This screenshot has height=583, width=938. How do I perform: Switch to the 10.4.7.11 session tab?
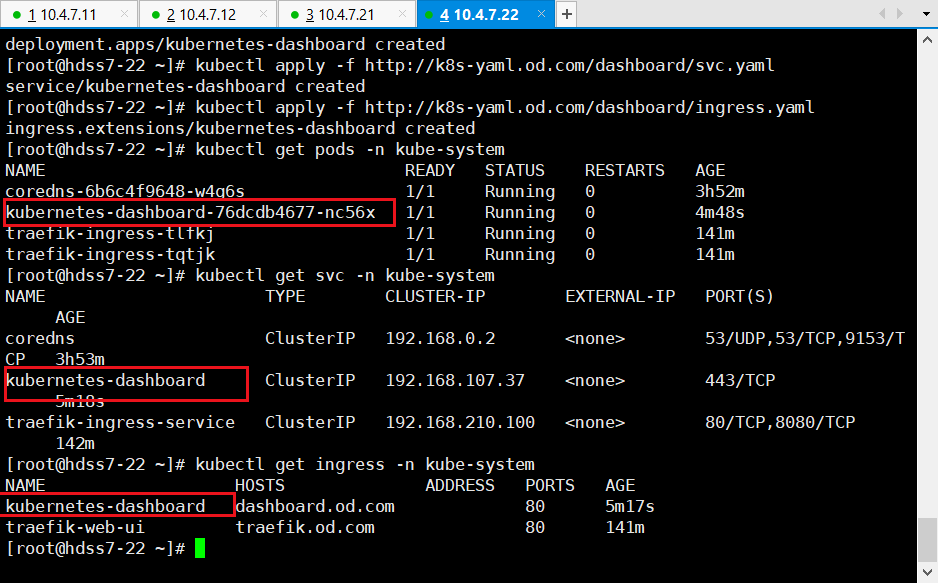pos(62,14)
